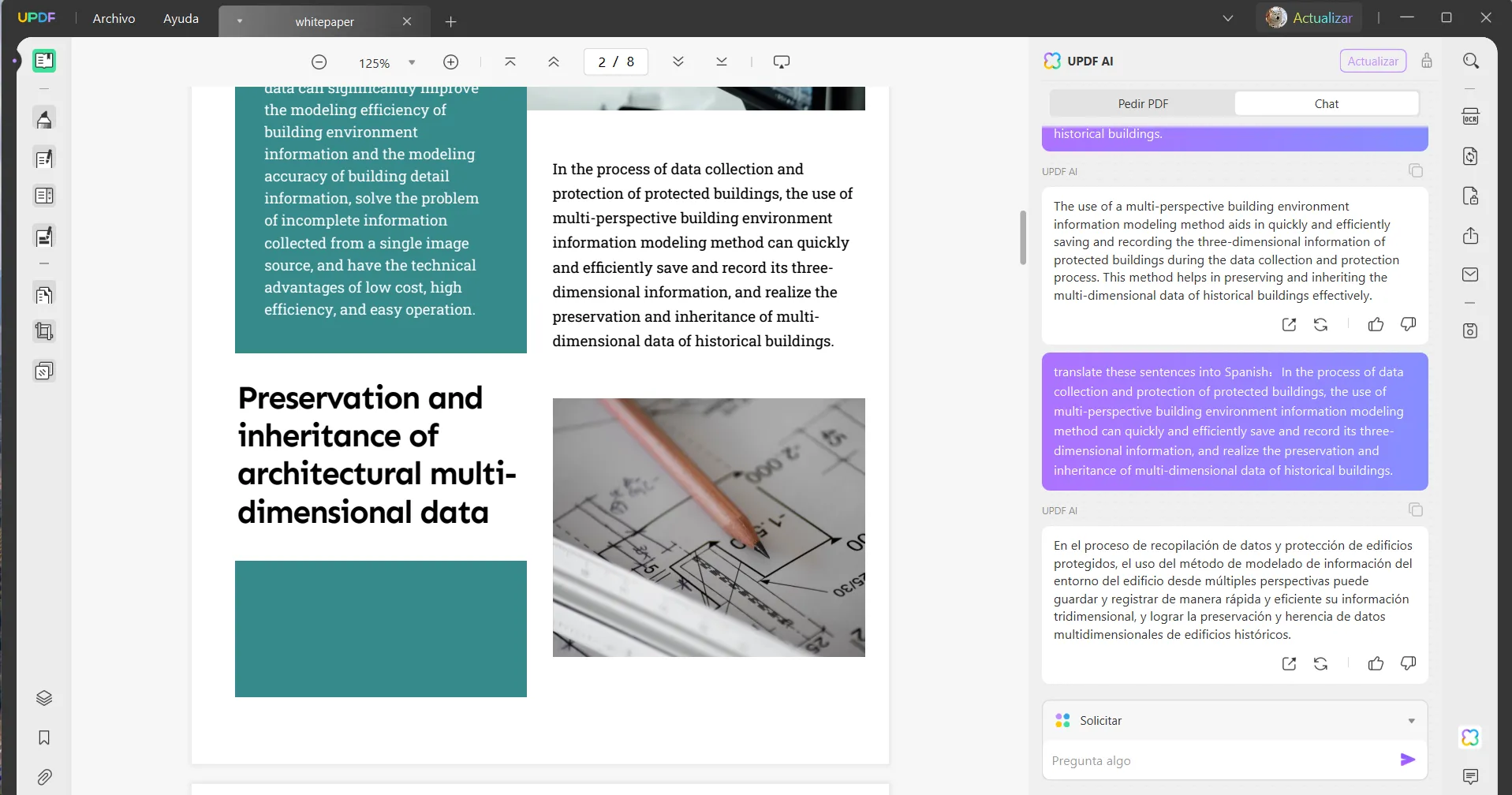Copy the Spanish UPDF AI response

point(1416,509)
